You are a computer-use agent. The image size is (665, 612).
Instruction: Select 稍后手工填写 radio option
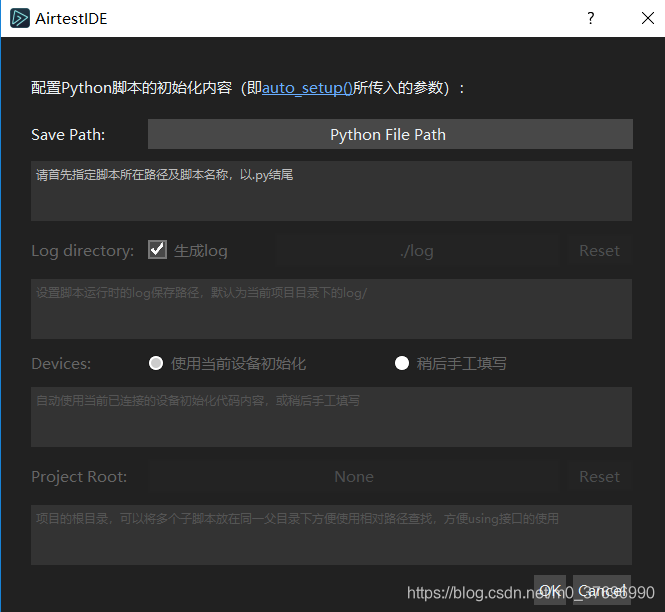coord(402,363)
